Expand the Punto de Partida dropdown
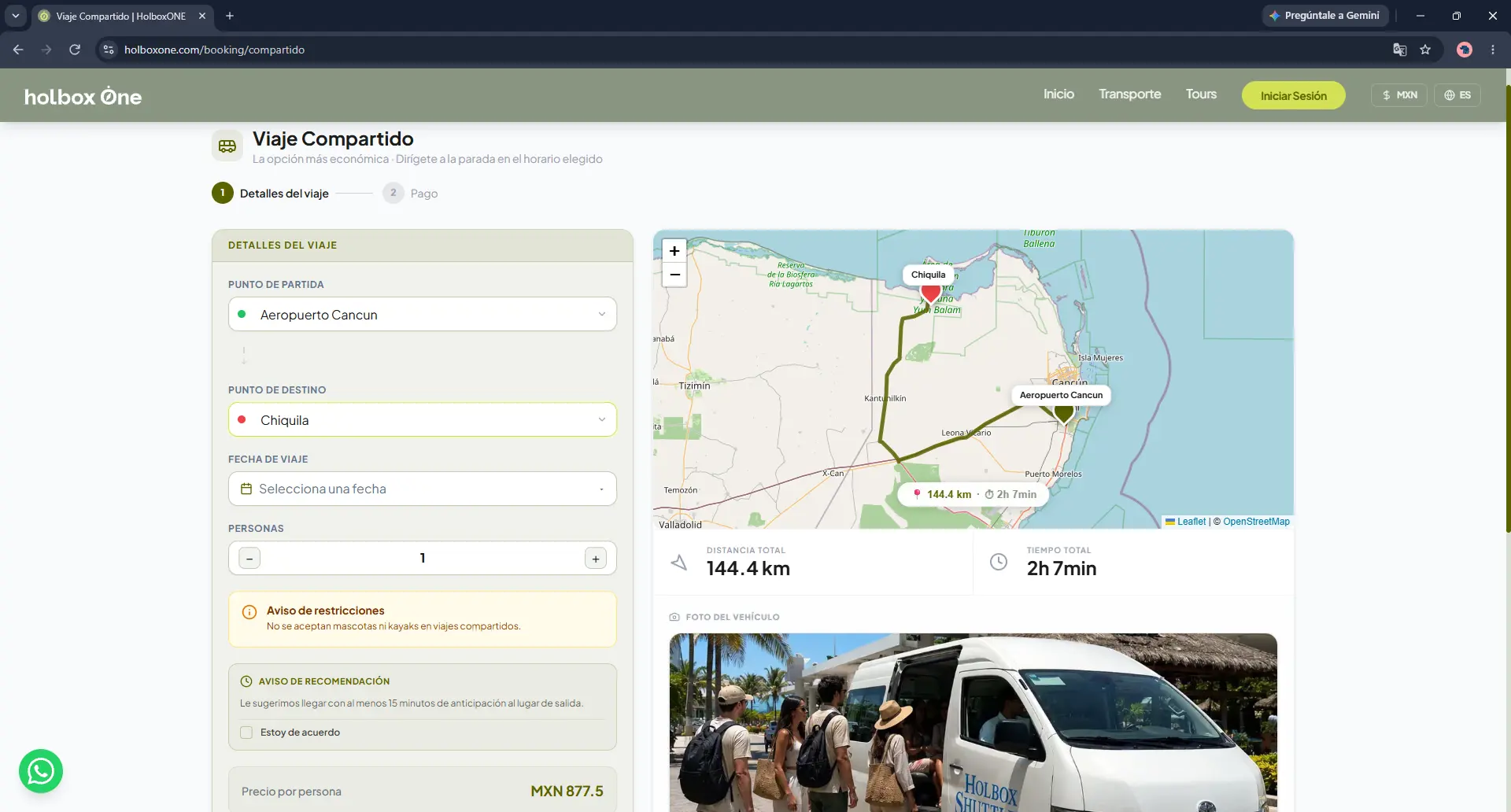 423,314
